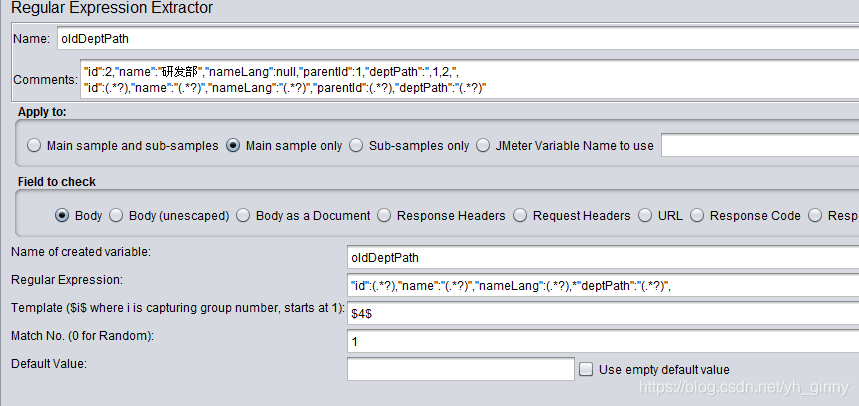Select Main sample and sub-samples radio
This screenshot has height=406, width=859.
click(x=34, y=146)
